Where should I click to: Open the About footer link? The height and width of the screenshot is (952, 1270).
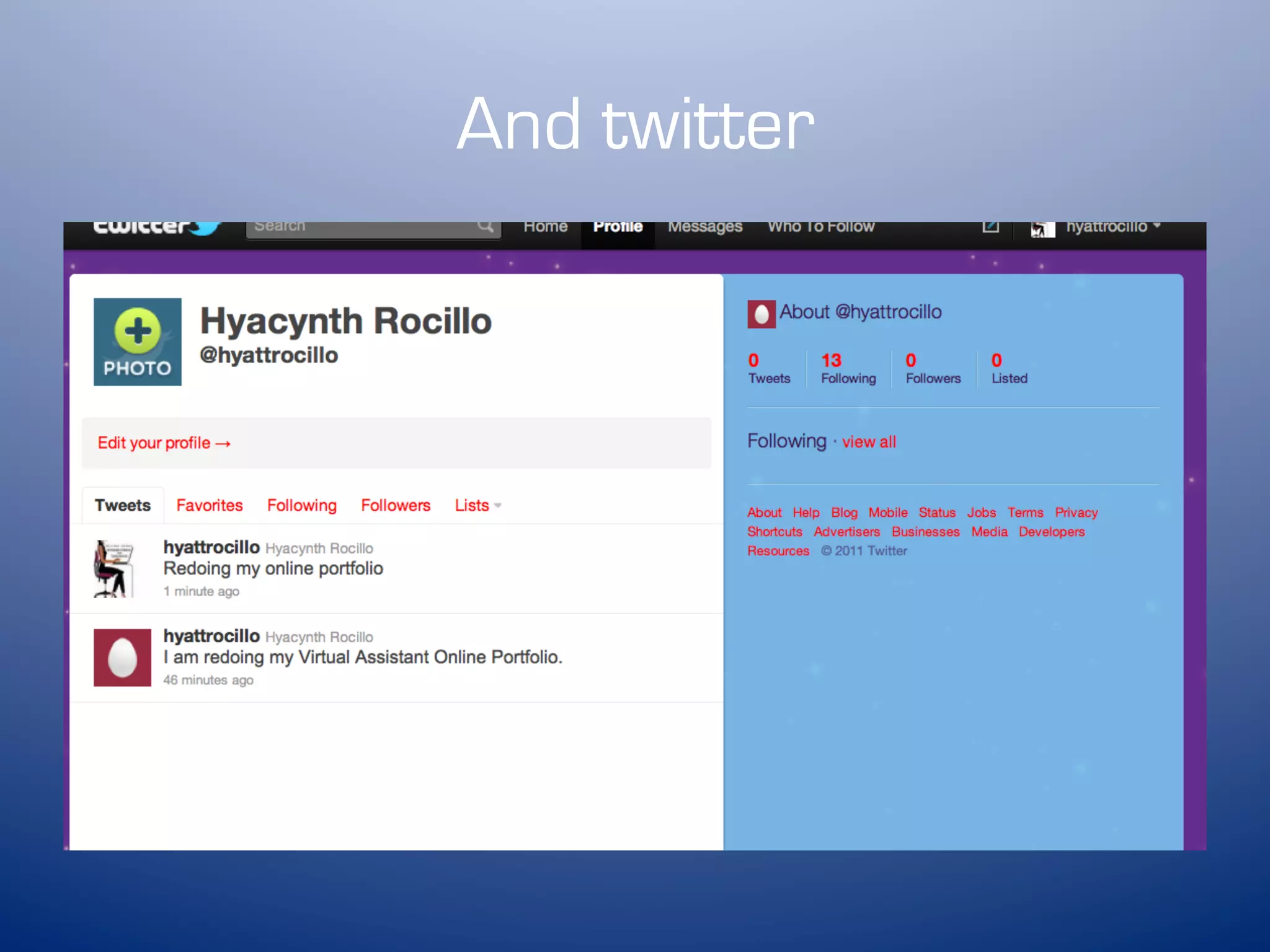click(764, 513)
